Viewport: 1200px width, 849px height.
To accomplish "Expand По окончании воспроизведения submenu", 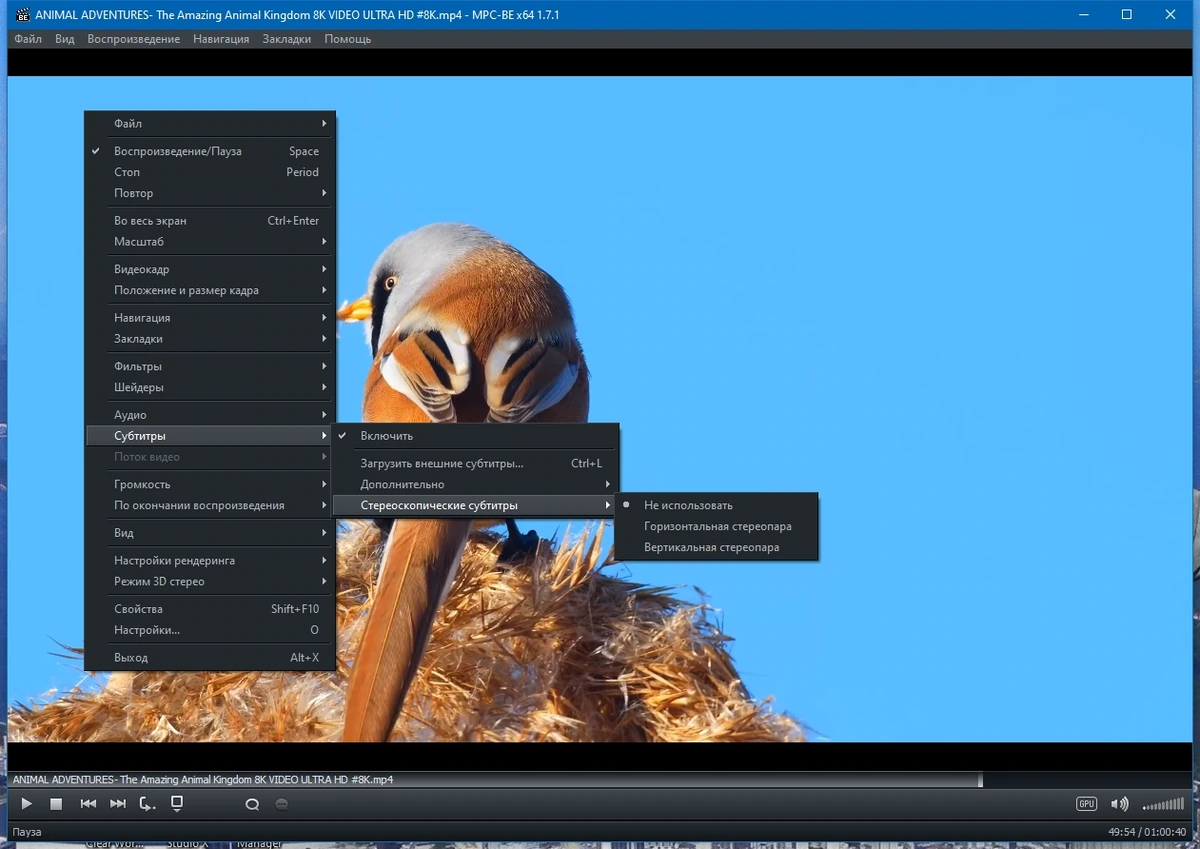I will tap(210, 505).
